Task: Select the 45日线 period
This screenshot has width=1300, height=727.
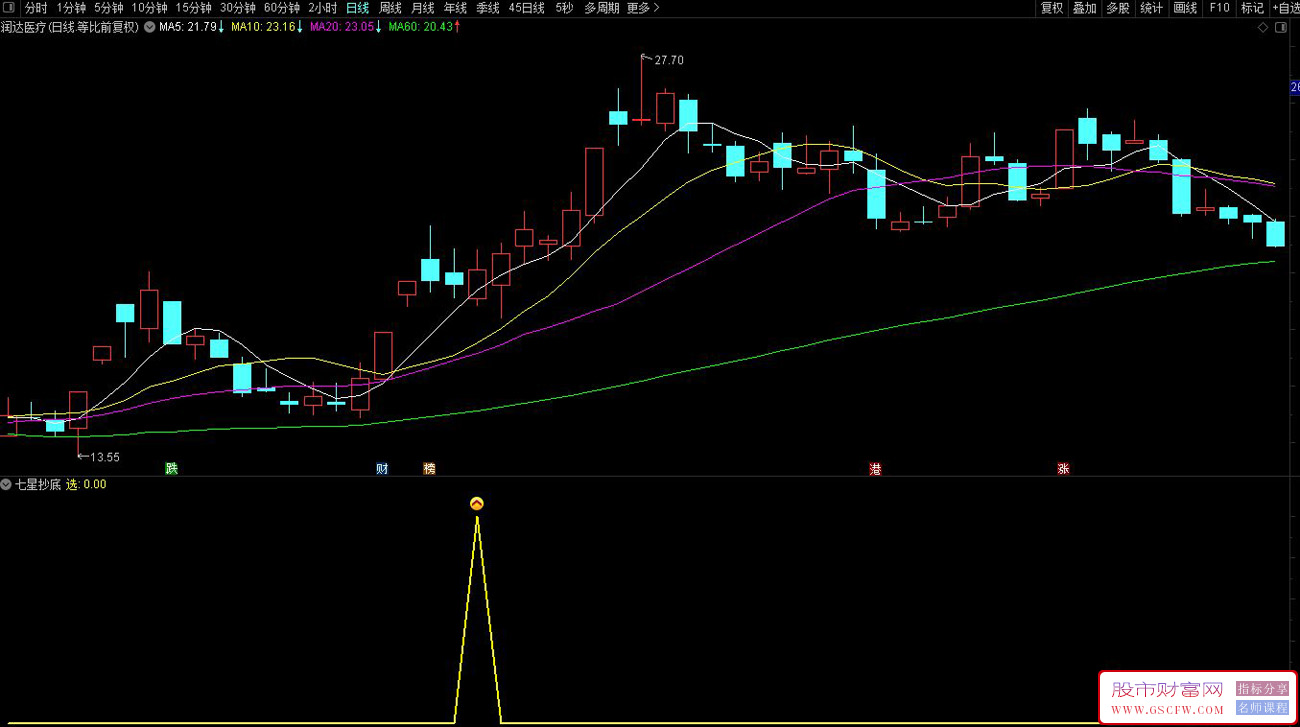Action: pyautogui.click(x=526, y=8)
